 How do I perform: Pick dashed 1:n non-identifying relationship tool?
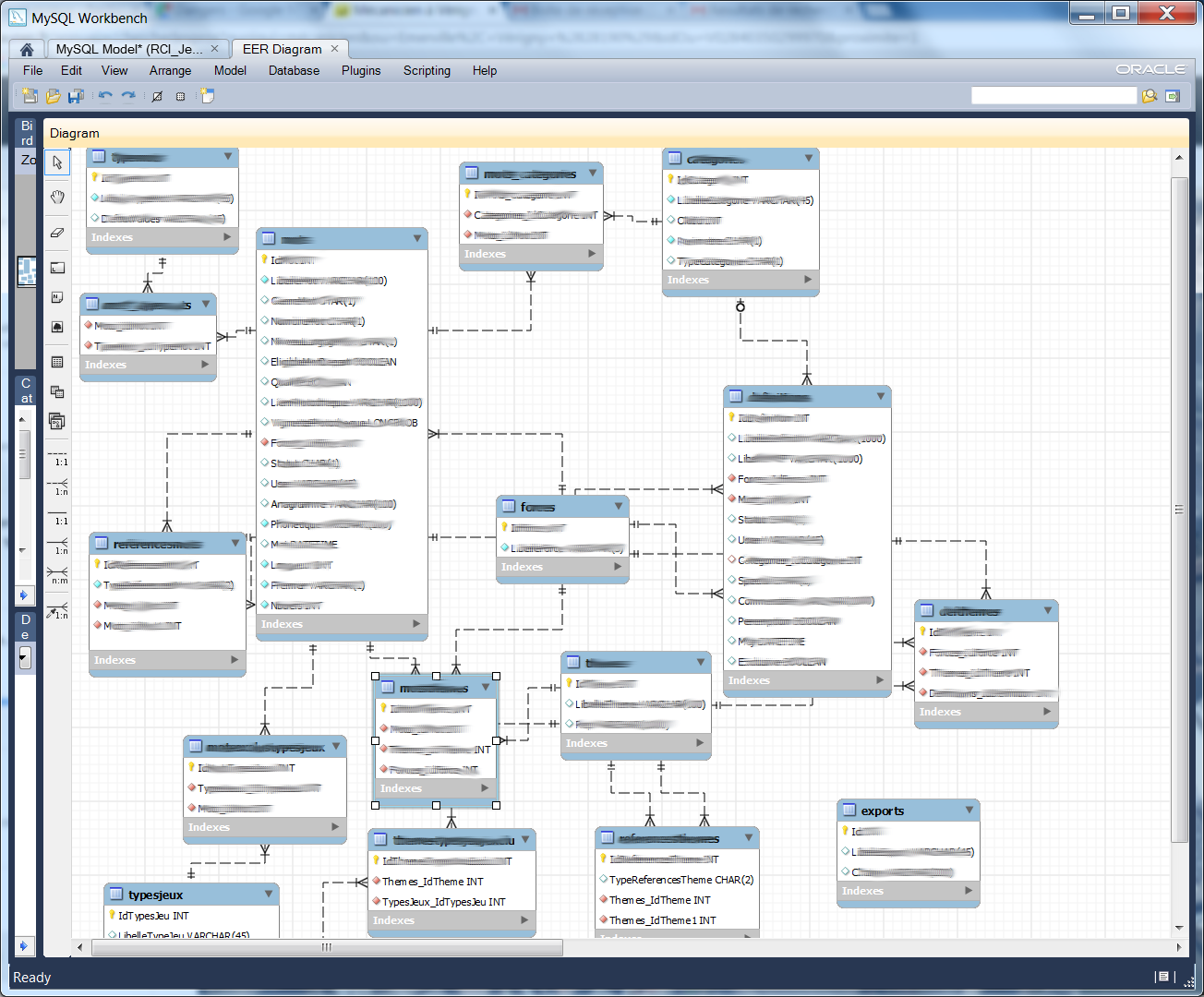tap(58, 486)
